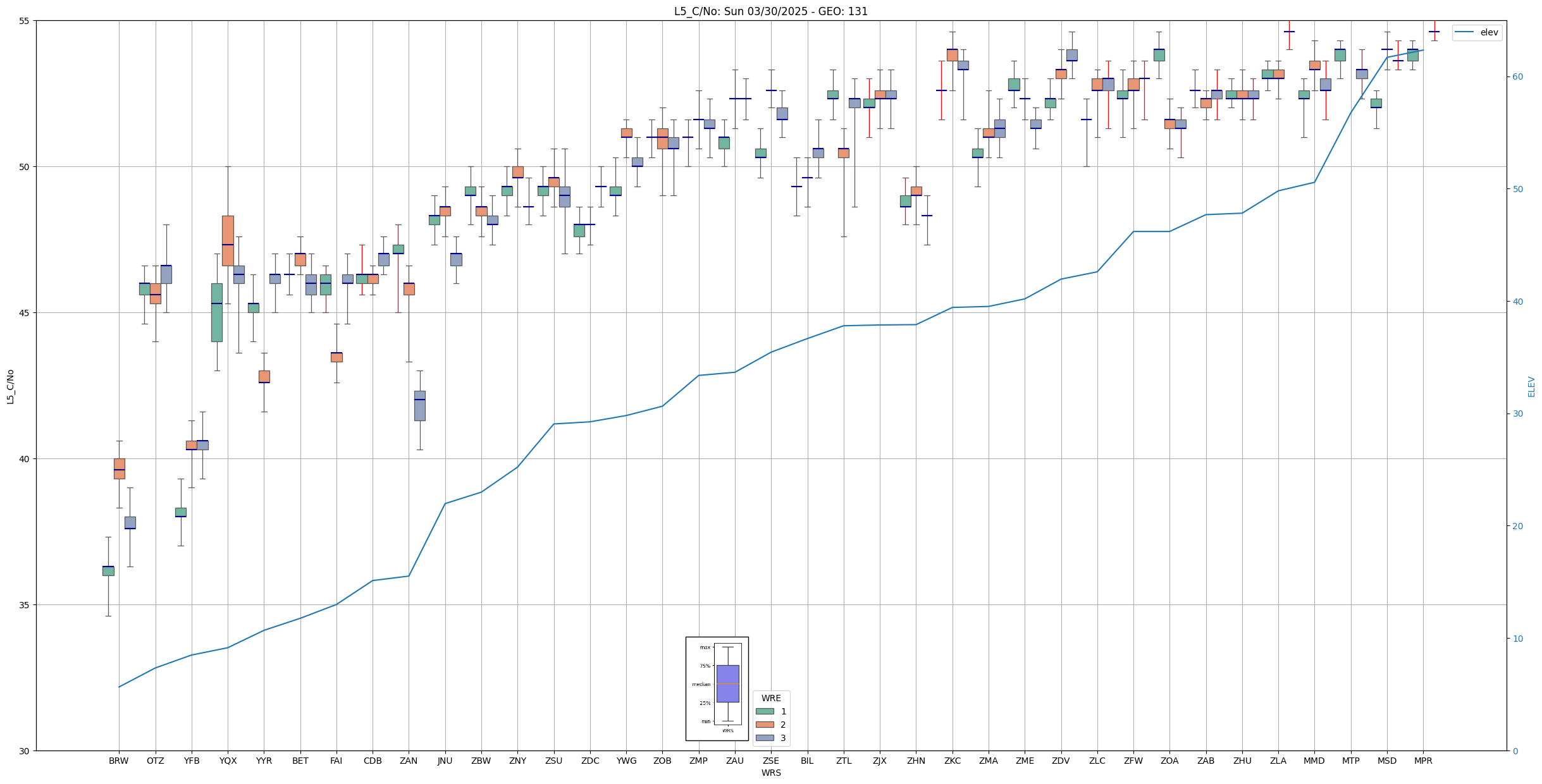Image resolution: width=1542 pixels, height=784 pixels.
Task: Click the blue-gray WRE 3 legend swatch
Action: [764, 738]
